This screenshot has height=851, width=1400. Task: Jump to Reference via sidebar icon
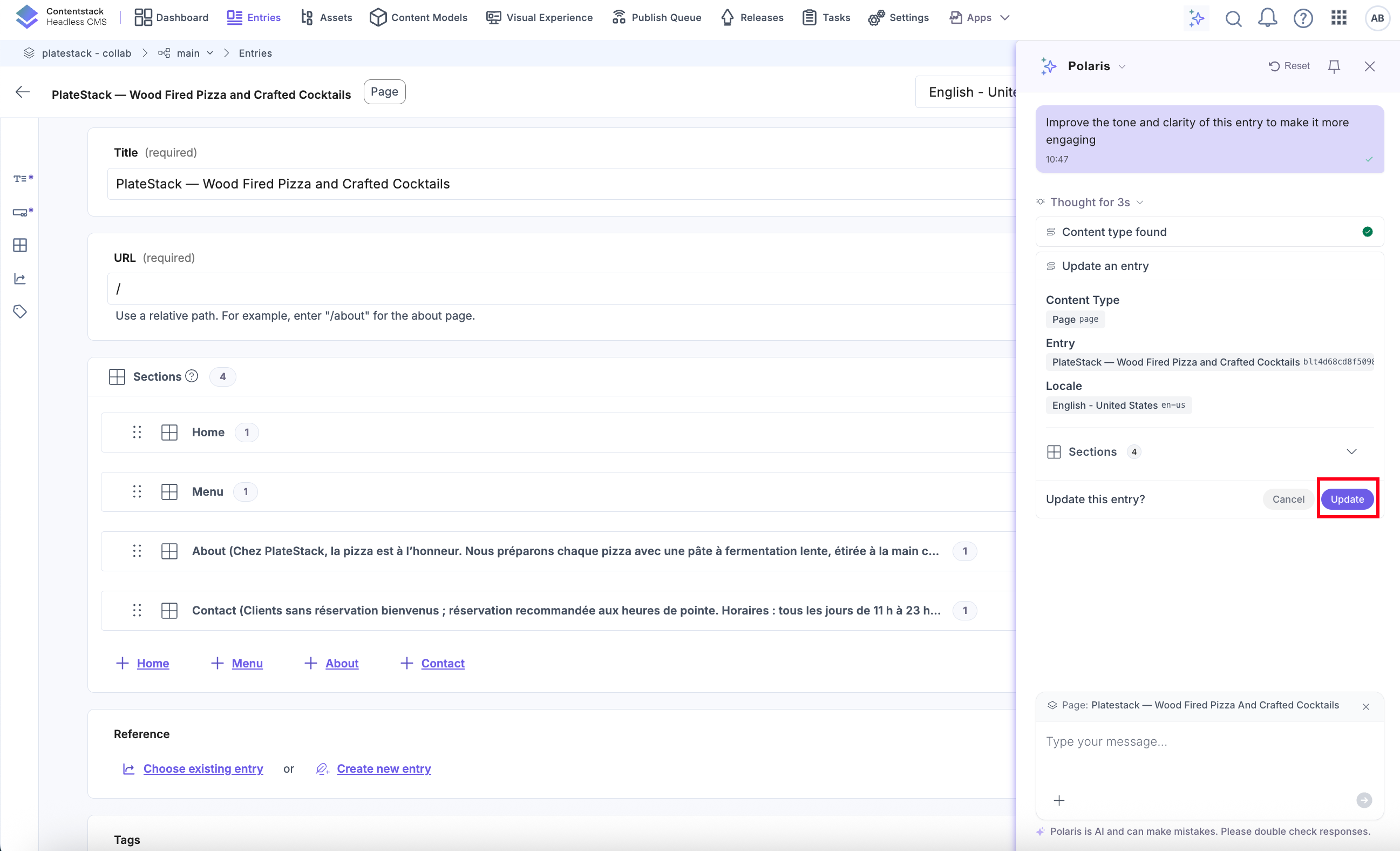[20, 279]
